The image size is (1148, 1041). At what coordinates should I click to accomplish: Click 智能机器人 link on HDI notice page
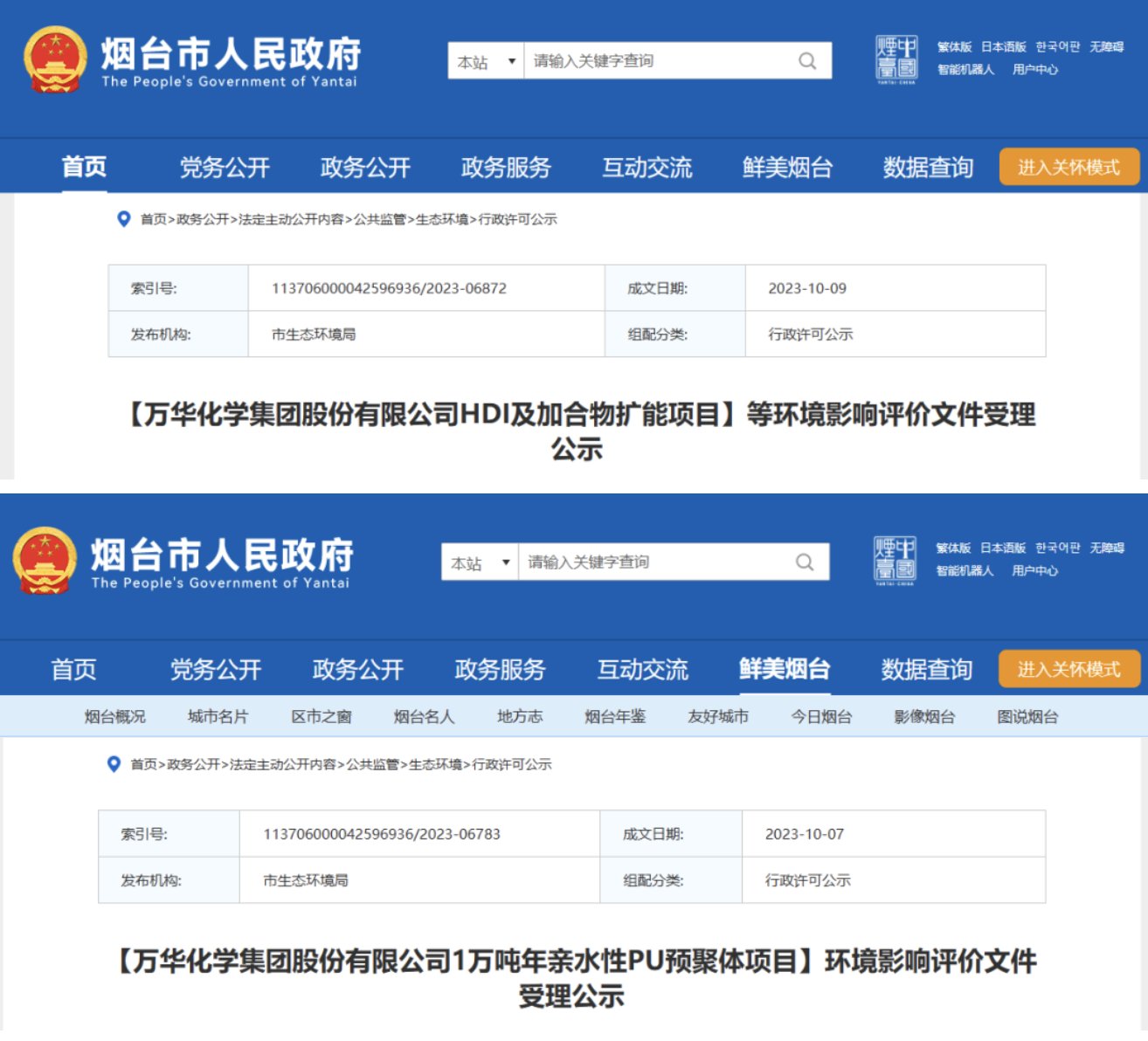(965, 70)
